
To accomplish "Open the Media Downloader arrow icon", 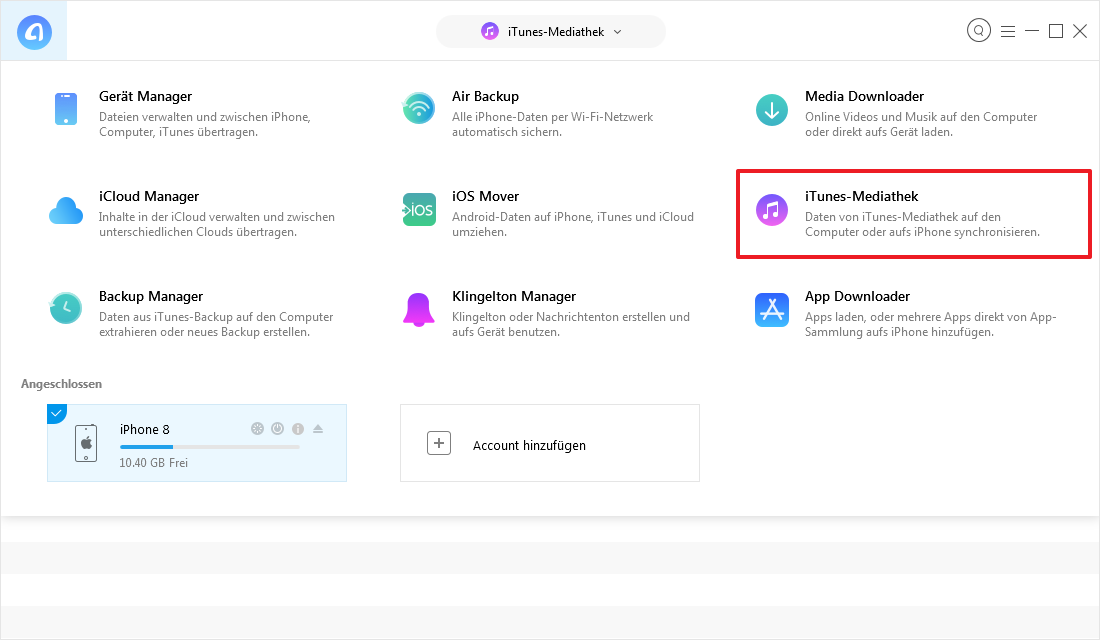I will tap(772, 110).
